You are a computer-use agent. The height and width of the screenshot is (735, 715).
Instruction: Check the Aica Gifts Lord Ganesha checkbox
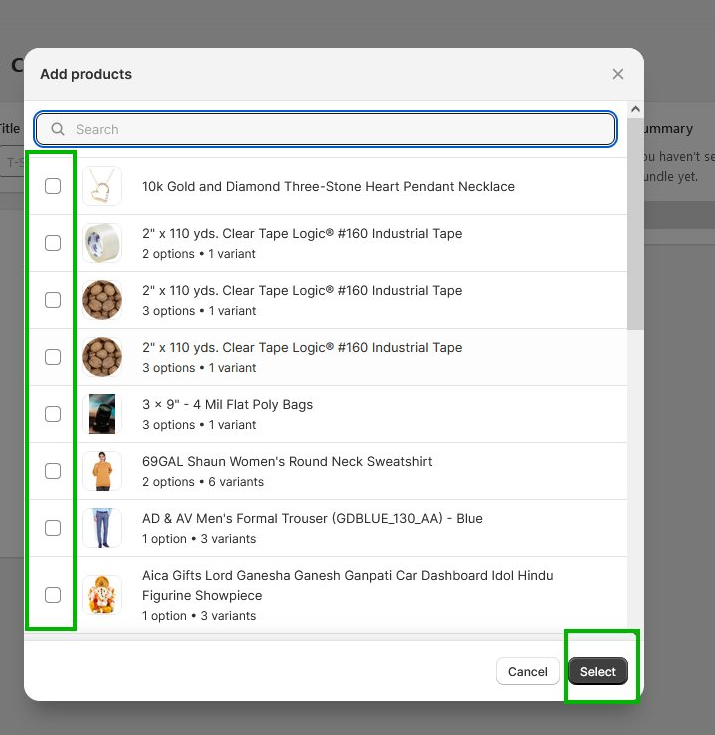(x=53, y=595)
